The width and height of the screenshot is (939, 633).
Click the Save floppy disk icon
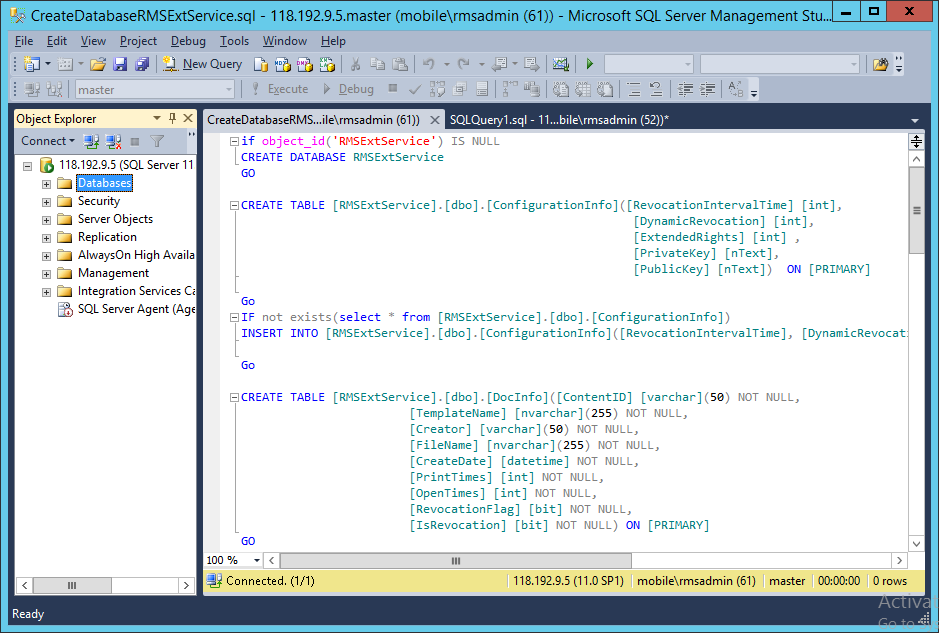[x=120, y=64]
